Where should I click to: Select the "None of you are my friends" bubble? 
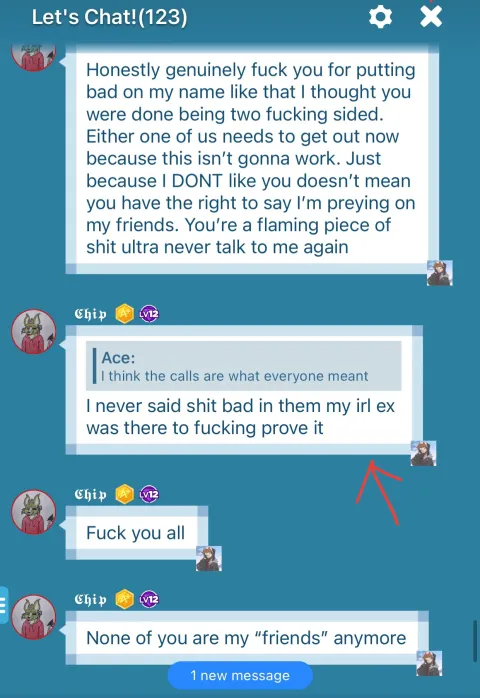pos(247,638)
